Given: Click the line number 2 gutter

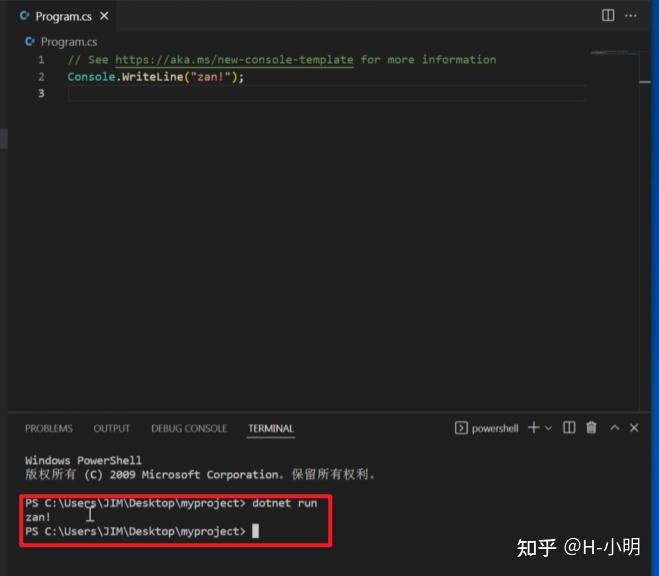Looking at the screenshot, I should pyautogui.click(x=41, y=77).
